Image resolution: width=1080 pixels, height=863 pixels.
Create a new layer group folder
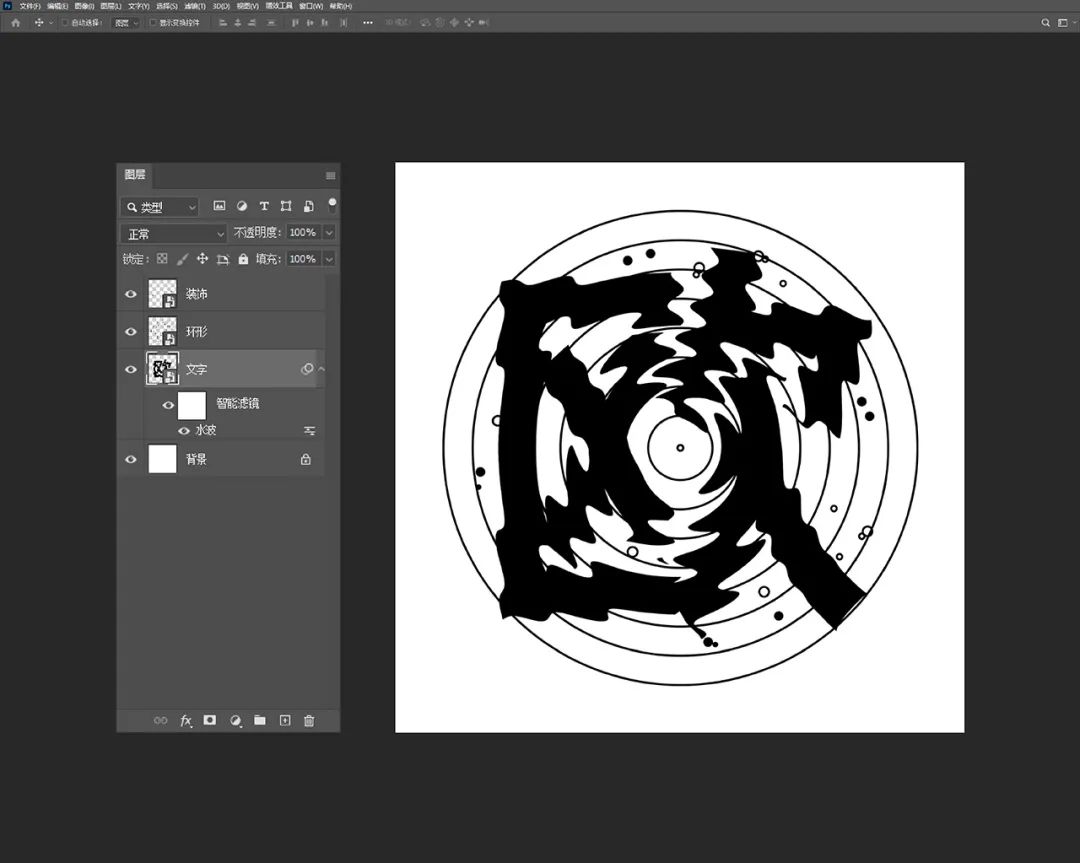pyautogui.click(x=260, y=720)
